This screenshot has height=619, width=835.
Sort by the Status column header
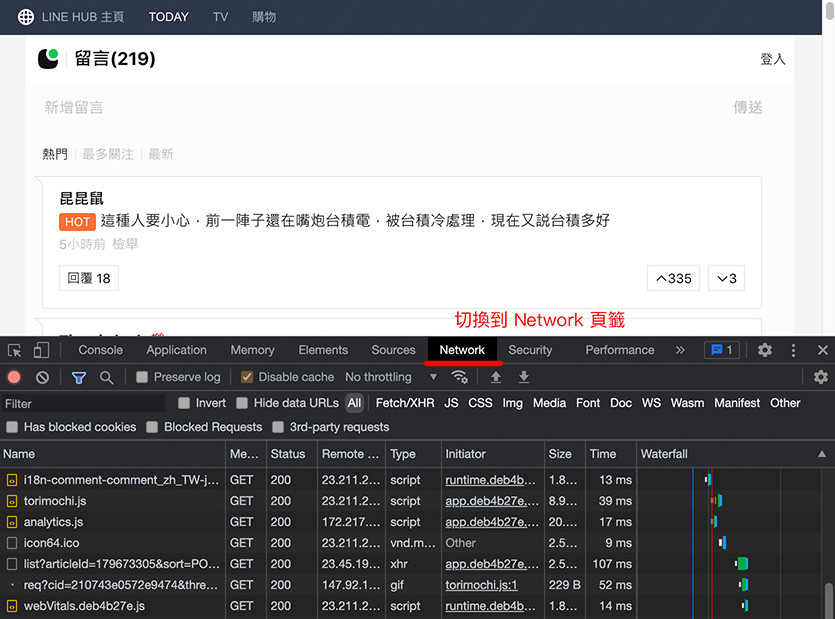point(291,454)
